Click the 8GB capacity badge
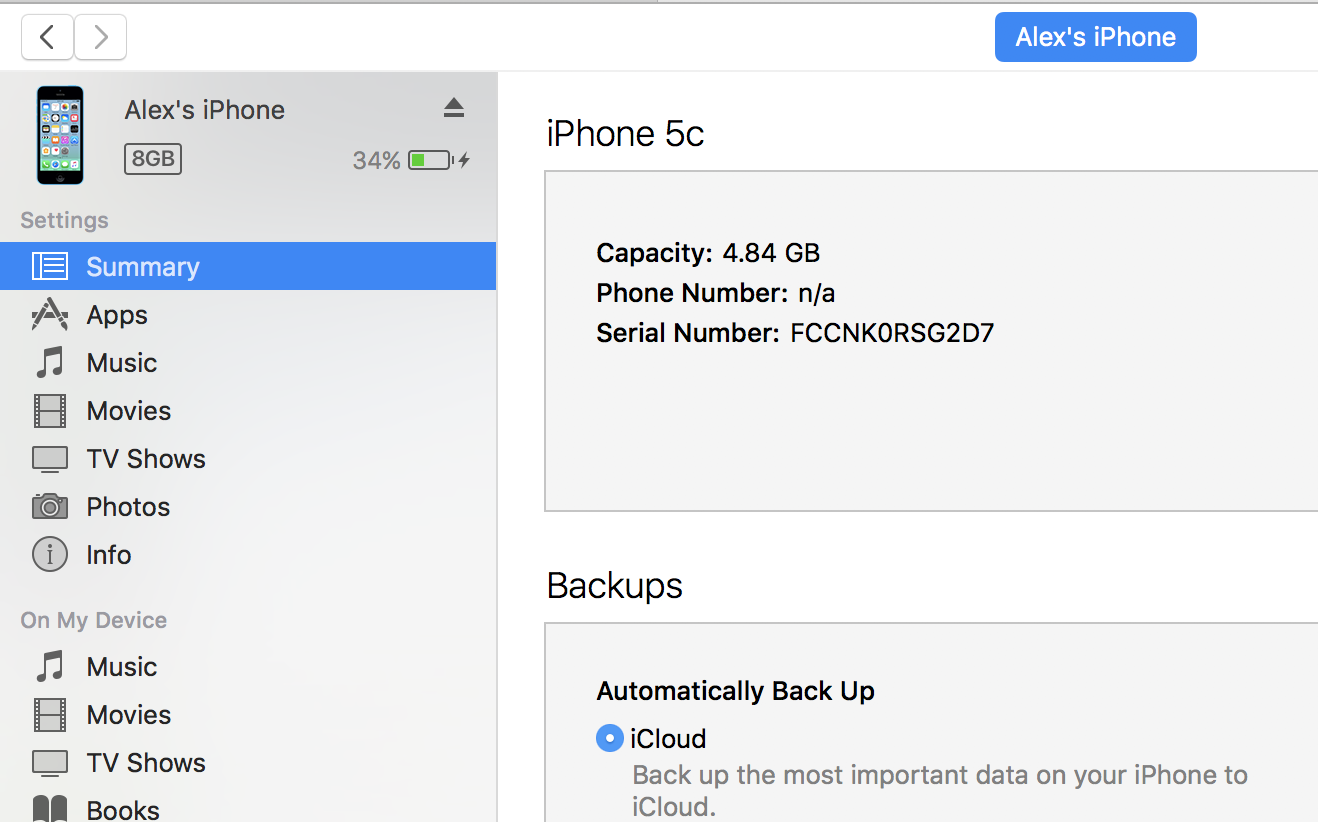This screenshot has height=822, width=1318. [153, 159]
